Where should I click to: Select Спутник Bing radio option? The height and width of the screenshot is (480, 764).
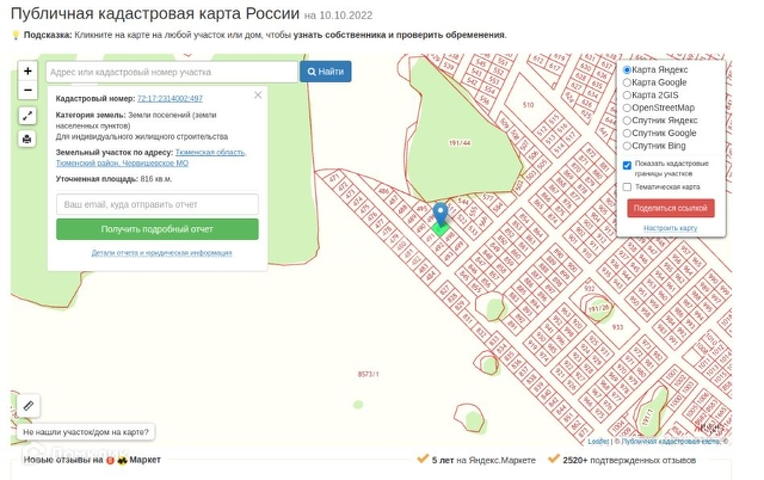click(627, 146)
